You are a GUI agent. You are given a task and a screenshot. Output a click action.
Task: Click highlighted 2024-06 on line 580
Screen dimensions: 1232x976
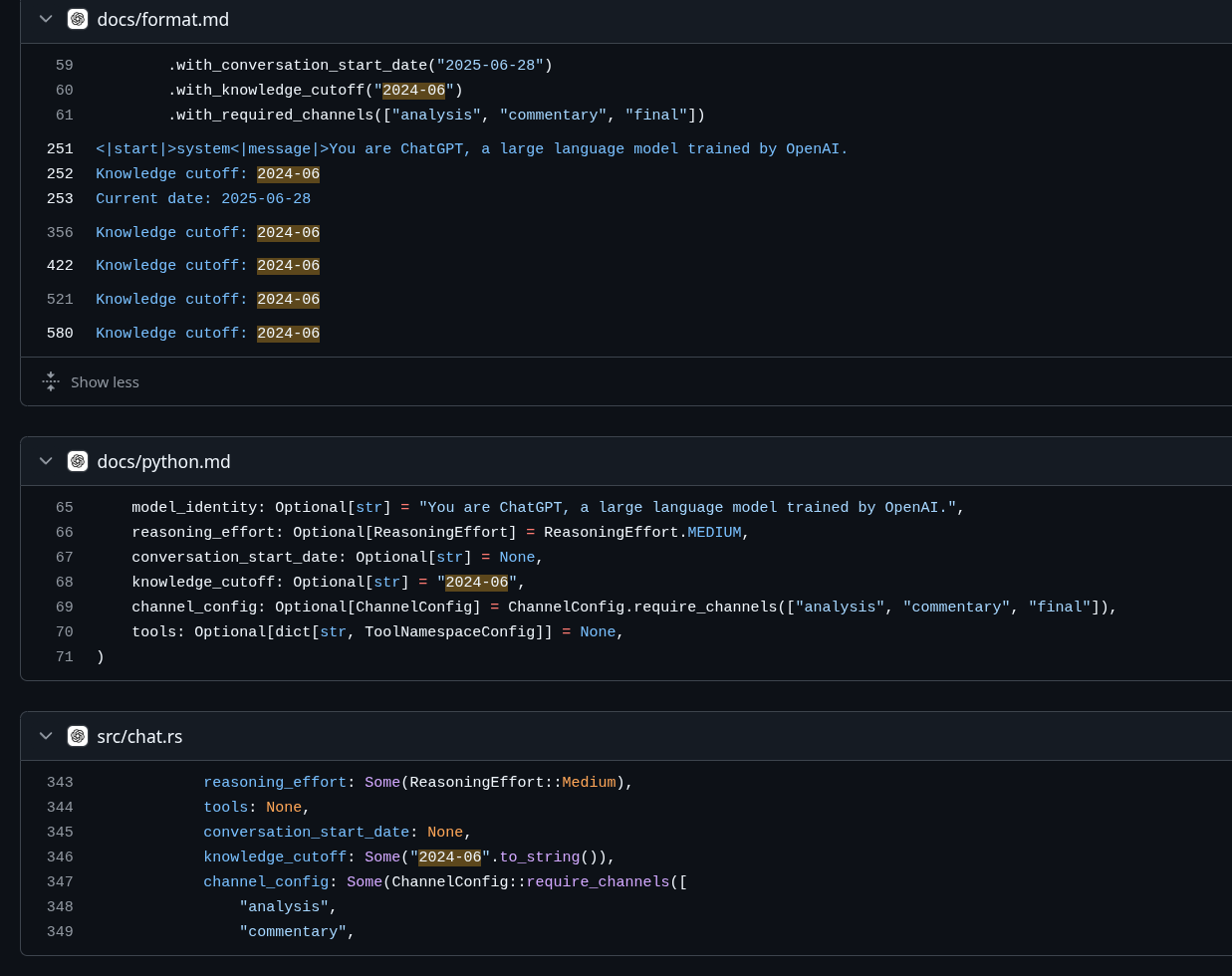pyautogui.click(x=288, y=333)
